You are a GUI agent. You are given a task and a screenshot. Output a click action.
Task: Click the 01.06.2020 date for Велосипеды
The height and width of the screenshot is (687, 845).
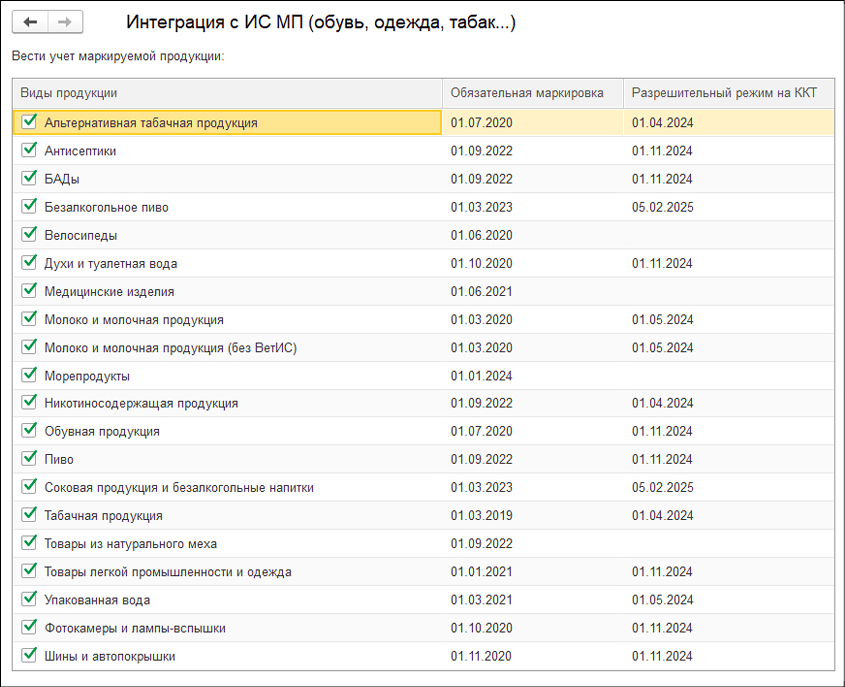482,235
